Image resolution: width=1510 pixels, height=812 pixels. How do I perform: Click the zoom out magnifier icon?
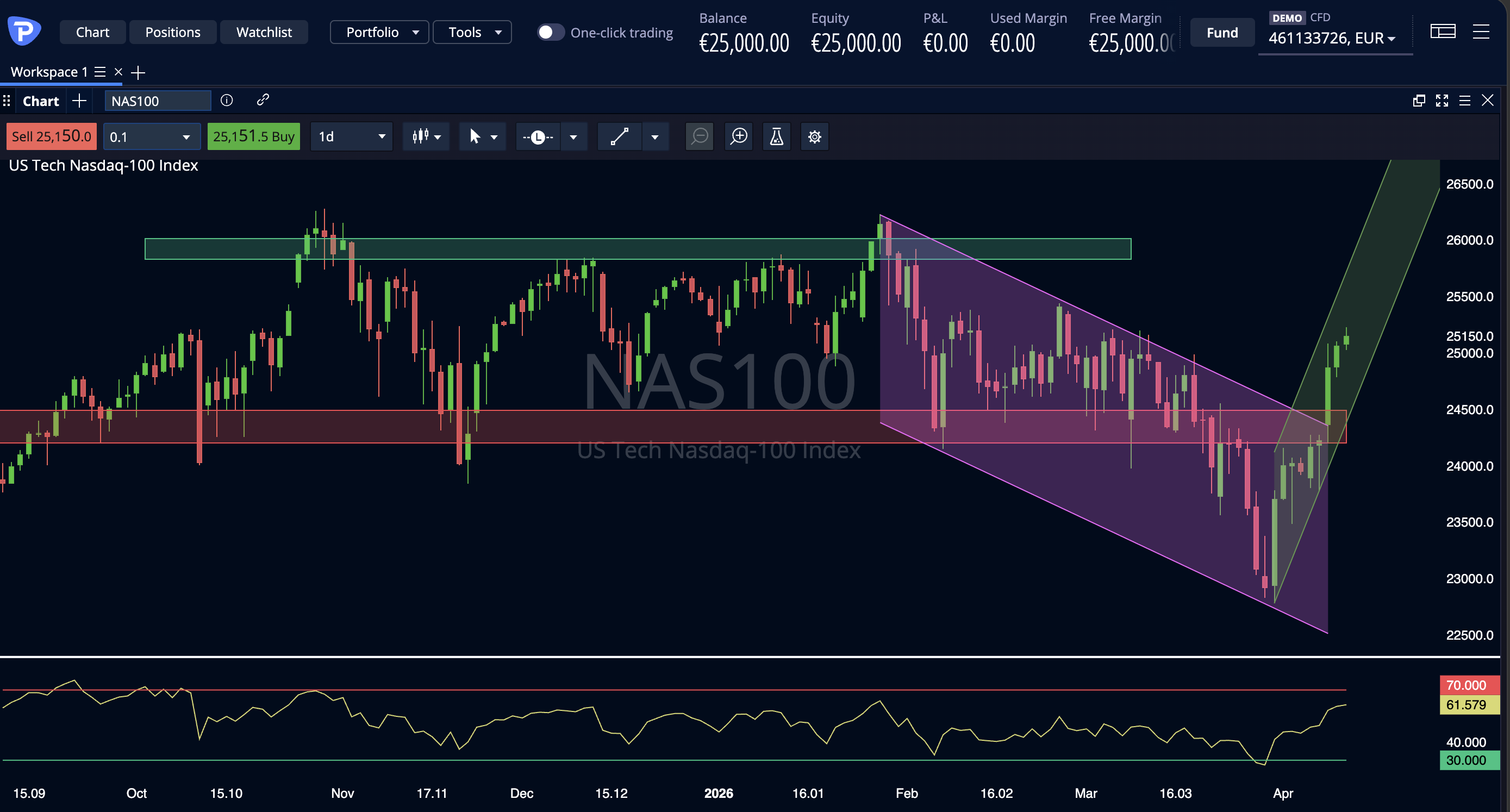pyautogui.click(x=700, y=136)
